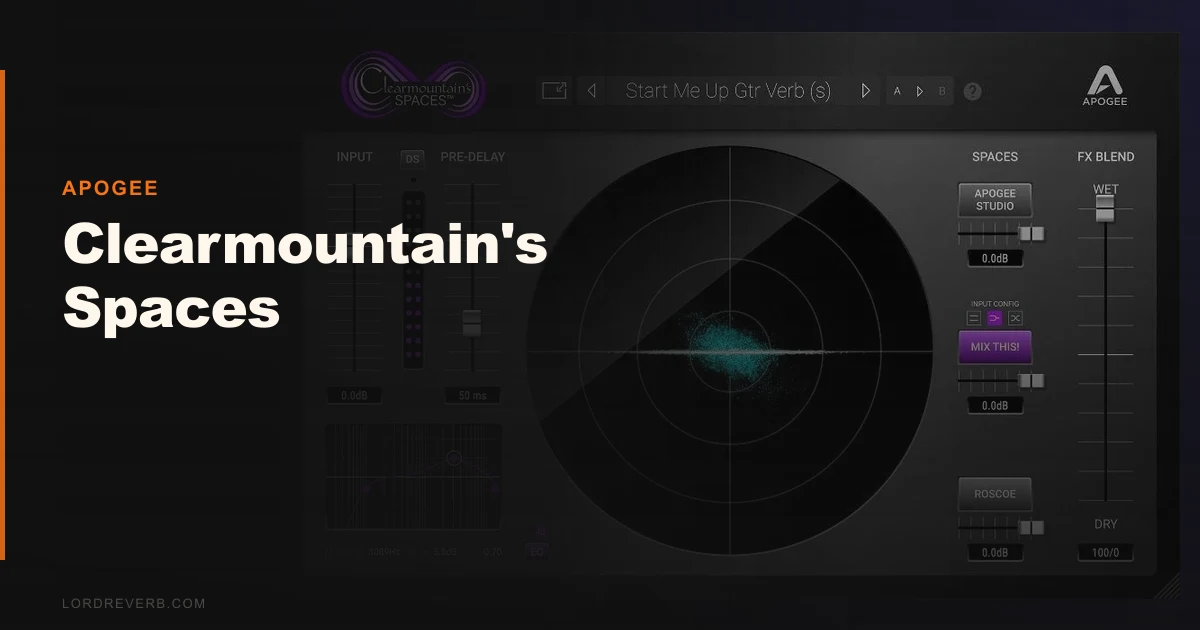The width and height of the screenshot is (1200, 630).
Task: Click the 50 ms pre-delay value field
Action: coord(472,396)
